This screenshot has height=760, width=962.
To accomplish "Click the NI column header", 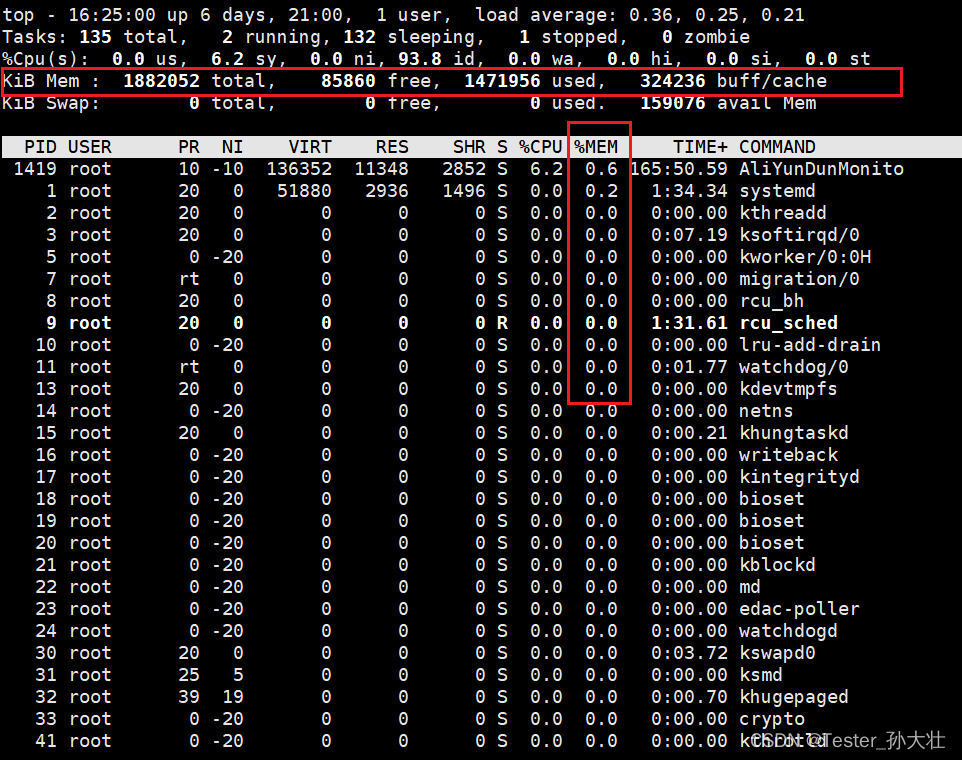I will 233,147.
